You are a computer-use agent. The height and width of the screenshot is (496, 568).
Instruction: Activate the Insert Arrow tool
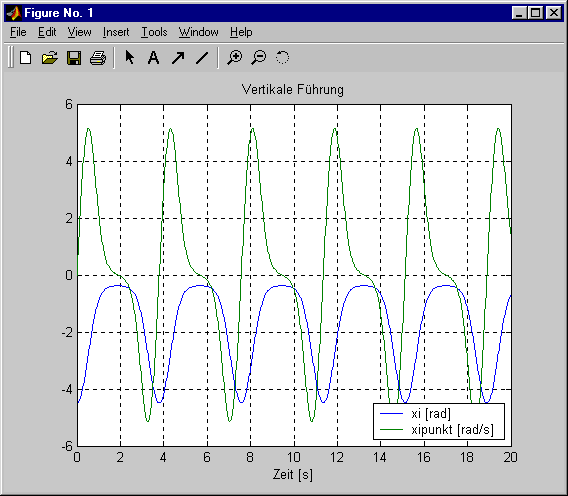coord(178,58)
